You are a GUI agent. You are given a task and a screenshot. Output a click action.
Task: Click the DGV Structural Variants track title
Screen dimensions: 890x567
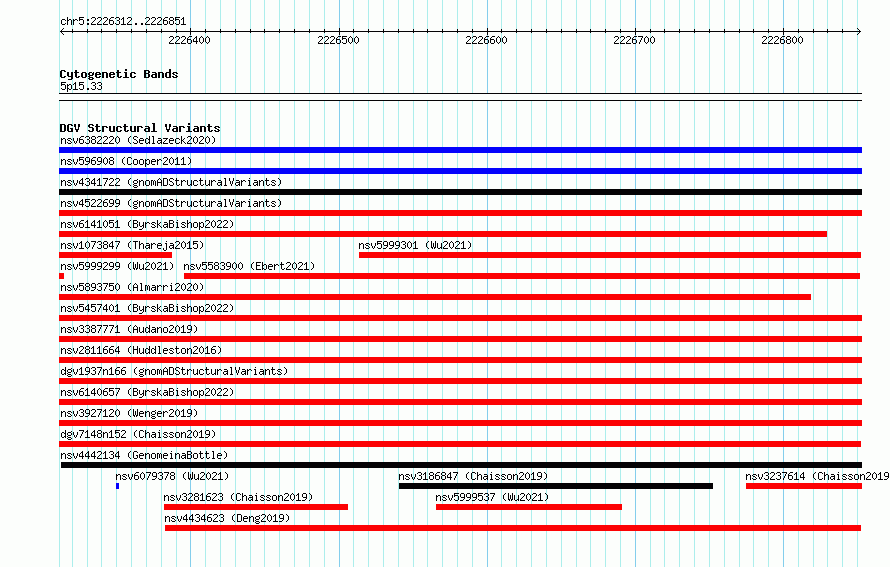pos(140,128)
